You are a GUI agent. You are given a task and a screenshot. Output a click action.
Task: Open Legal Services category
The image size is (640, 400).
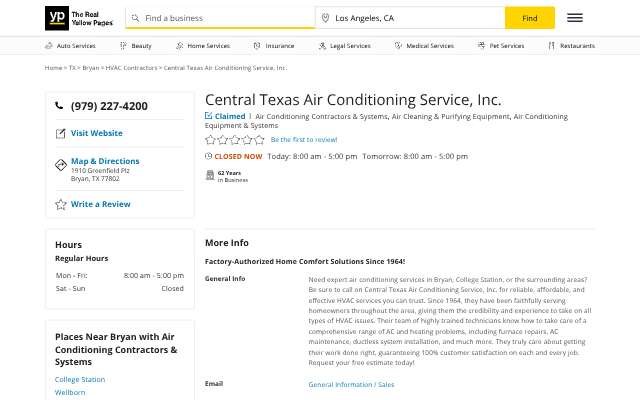click(x=344, y=46)
